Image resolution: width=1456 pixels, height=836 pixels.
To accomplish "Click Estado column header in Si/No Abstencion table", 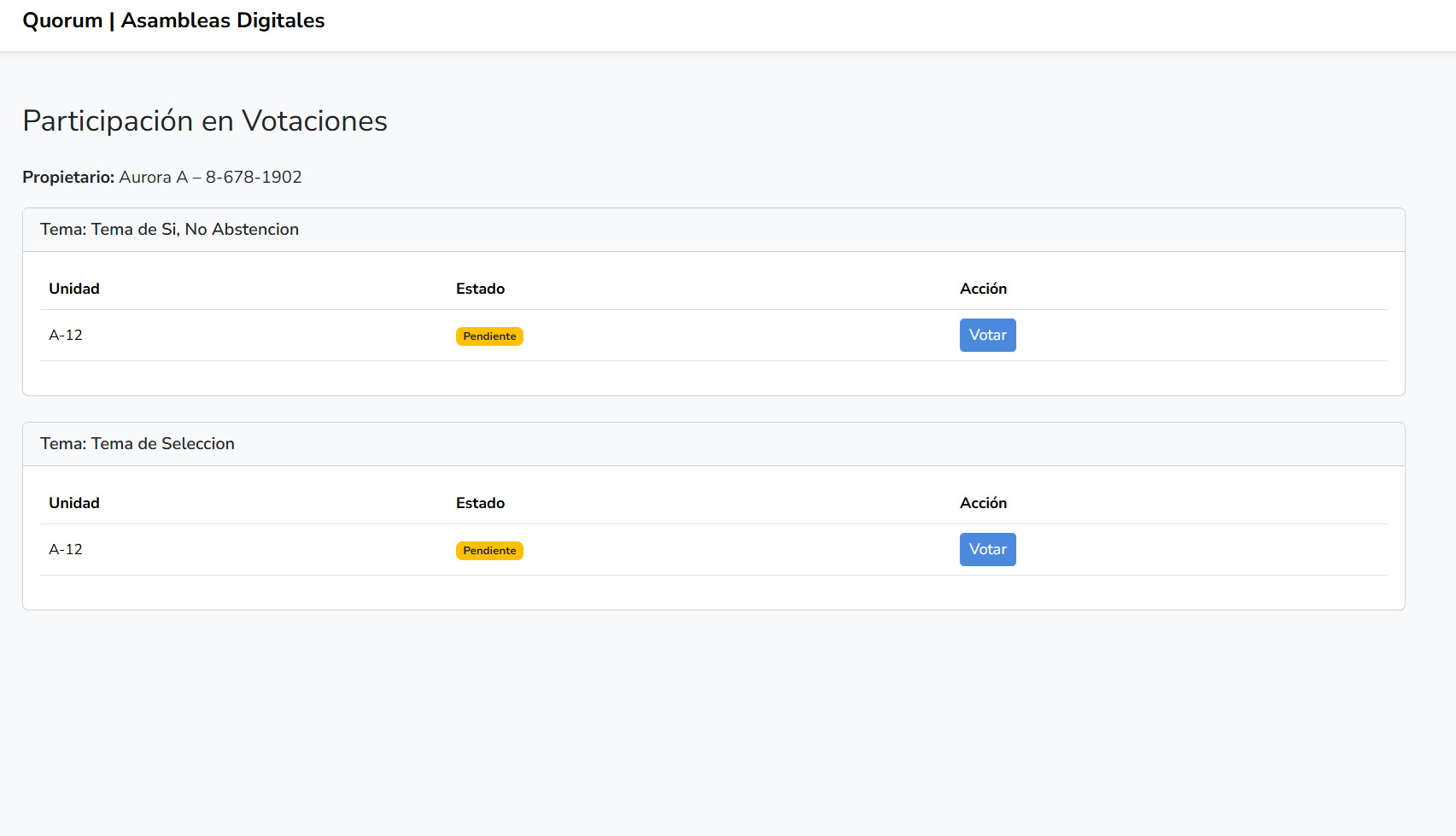I will click(x=480, y=289).
